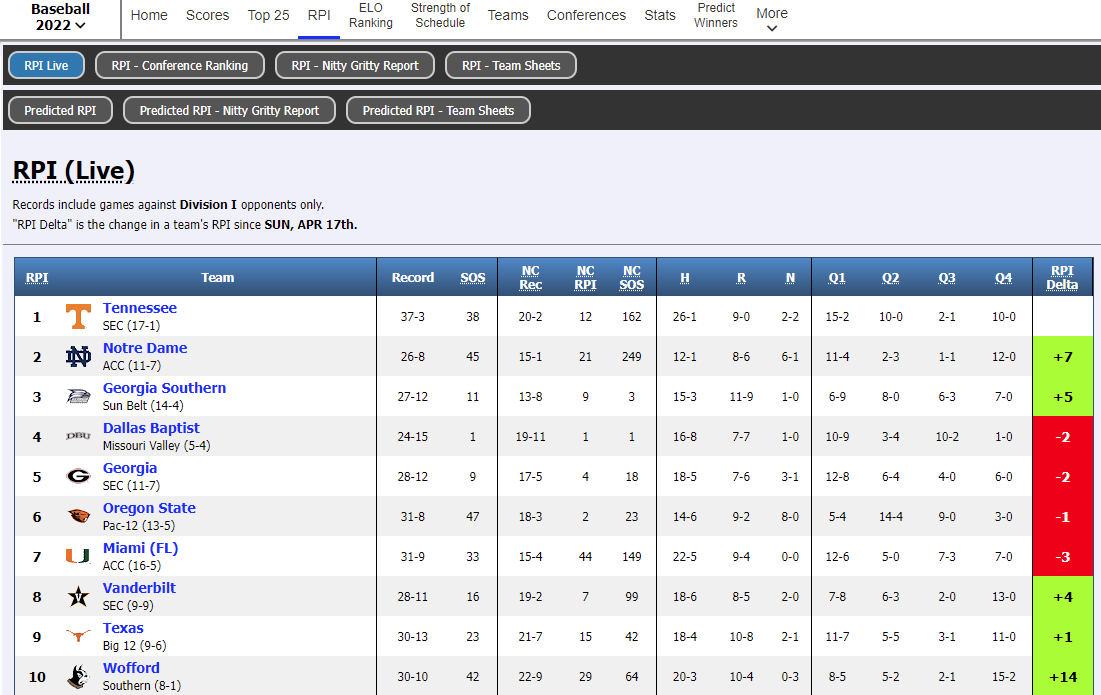Sort by Q3 column header
1101x695 pixels.
coord(947,278)
